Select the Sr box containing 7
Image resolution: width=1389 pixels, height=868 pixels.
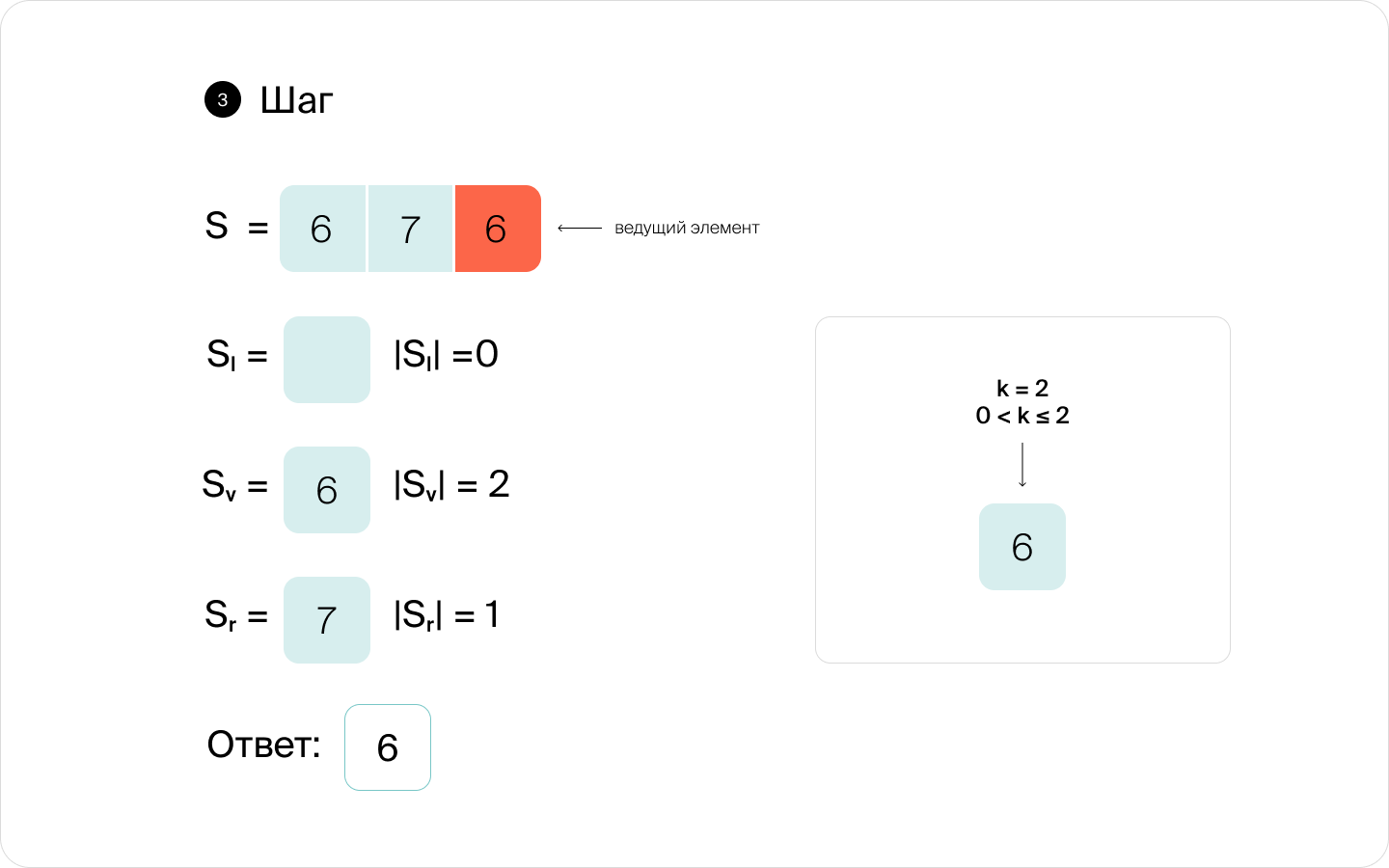(x=327, y=620)
